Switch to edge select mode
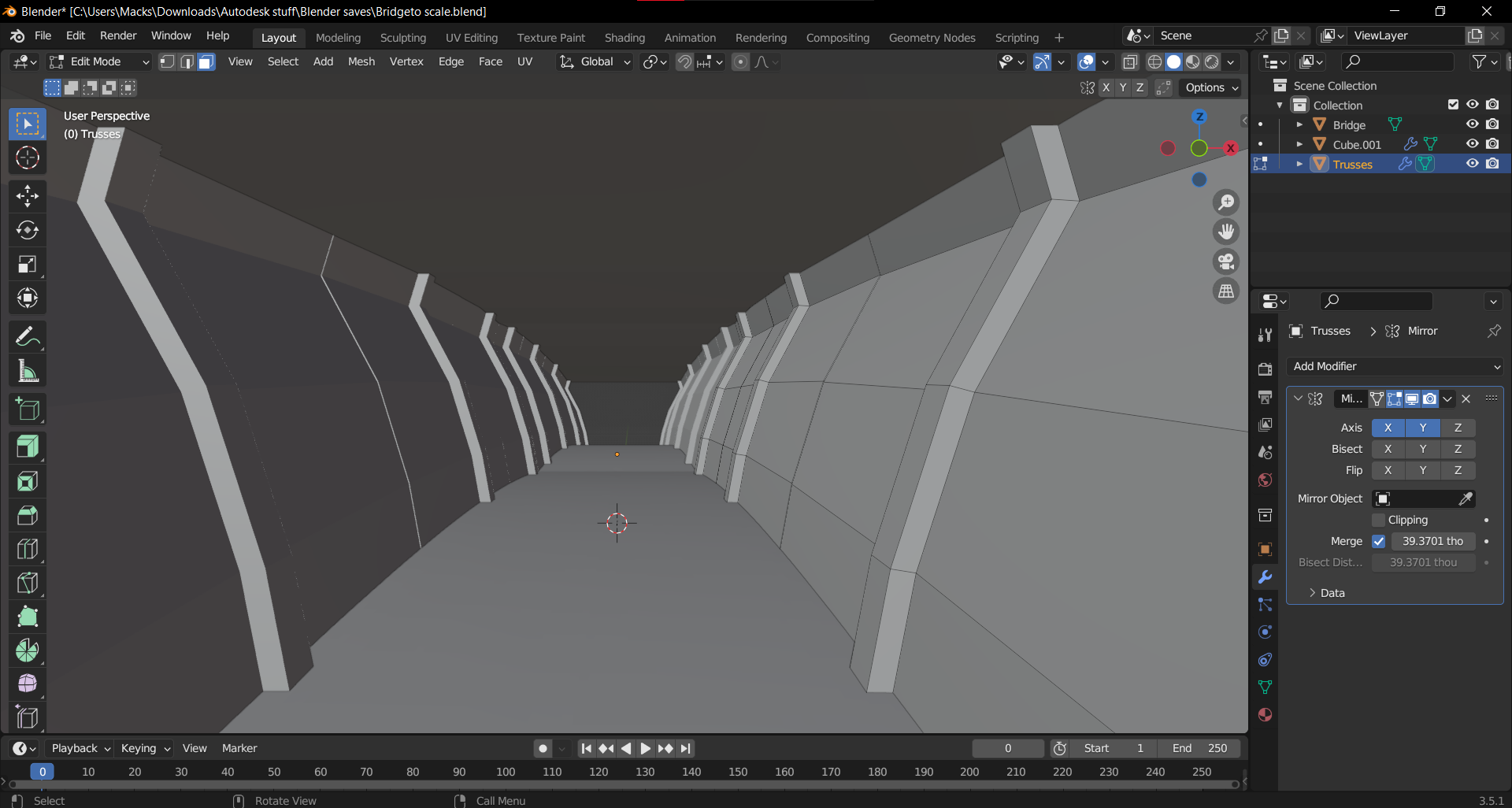 click(x=187, y=61)
